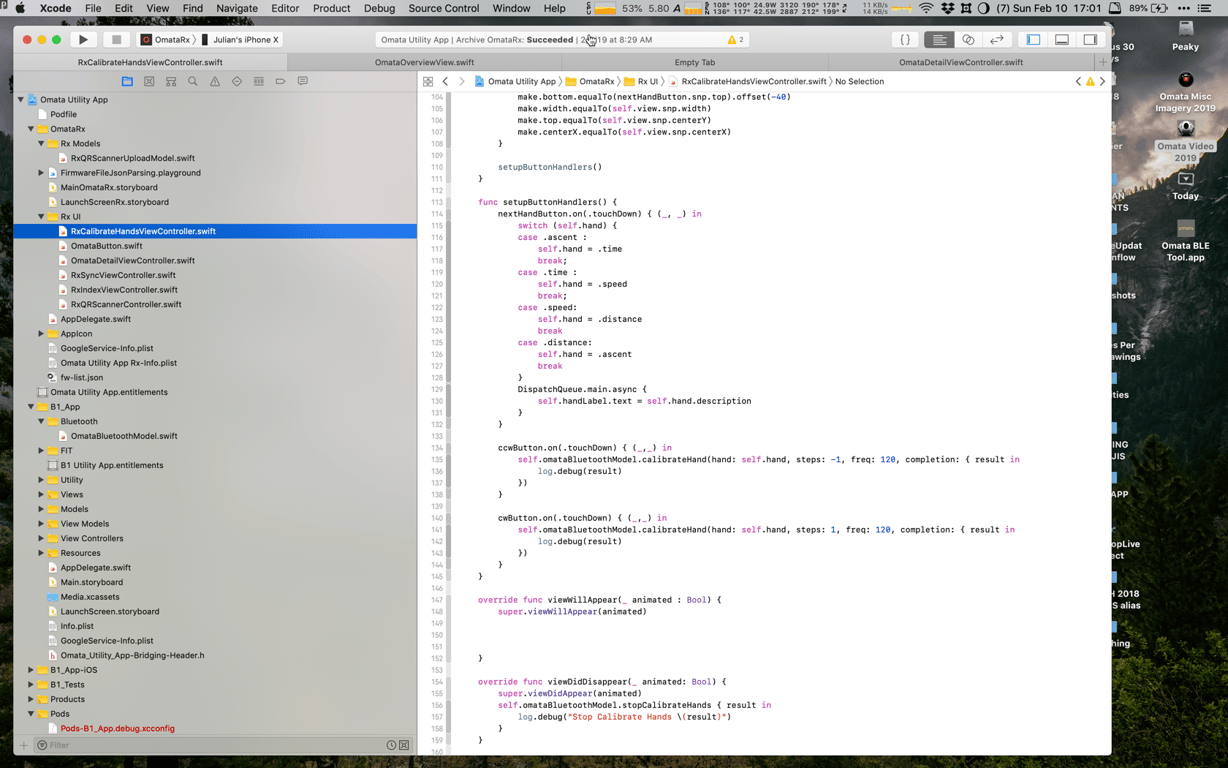The width and height of the screenshot is (1228, 768).
Task: Expand the FirmwareFileJsonParsing.playground item
Action: click(x=41, y=173)
